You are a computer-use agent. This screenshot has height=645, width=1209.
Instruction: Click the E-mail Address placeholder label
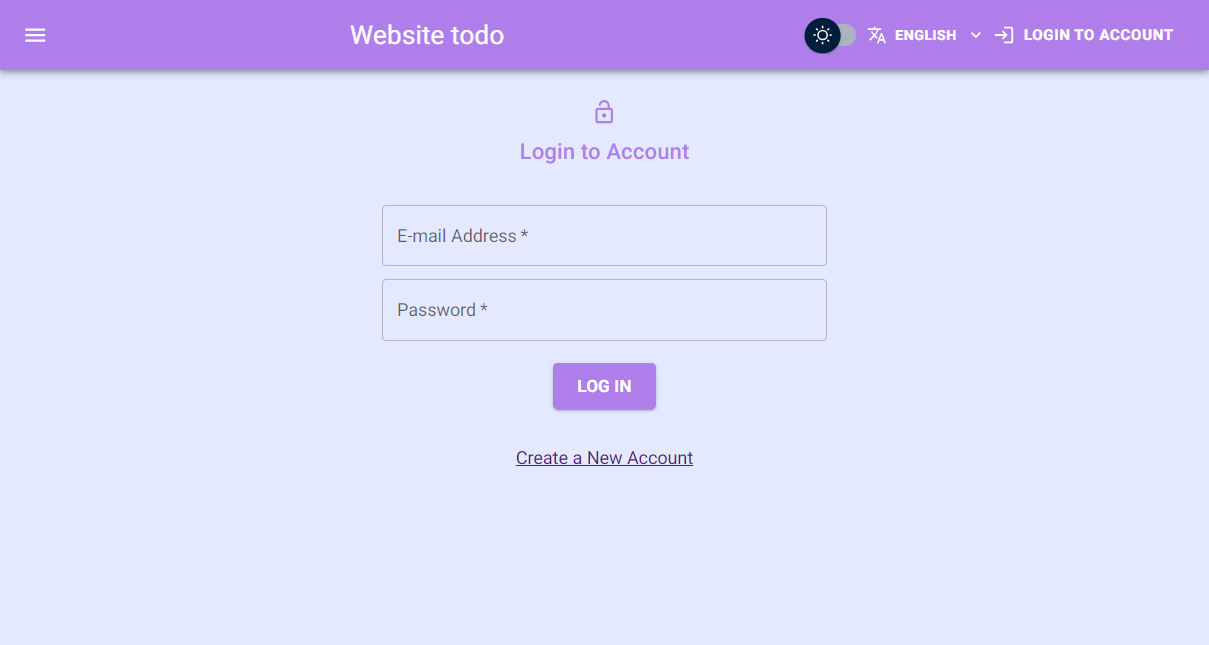[457, 236]
